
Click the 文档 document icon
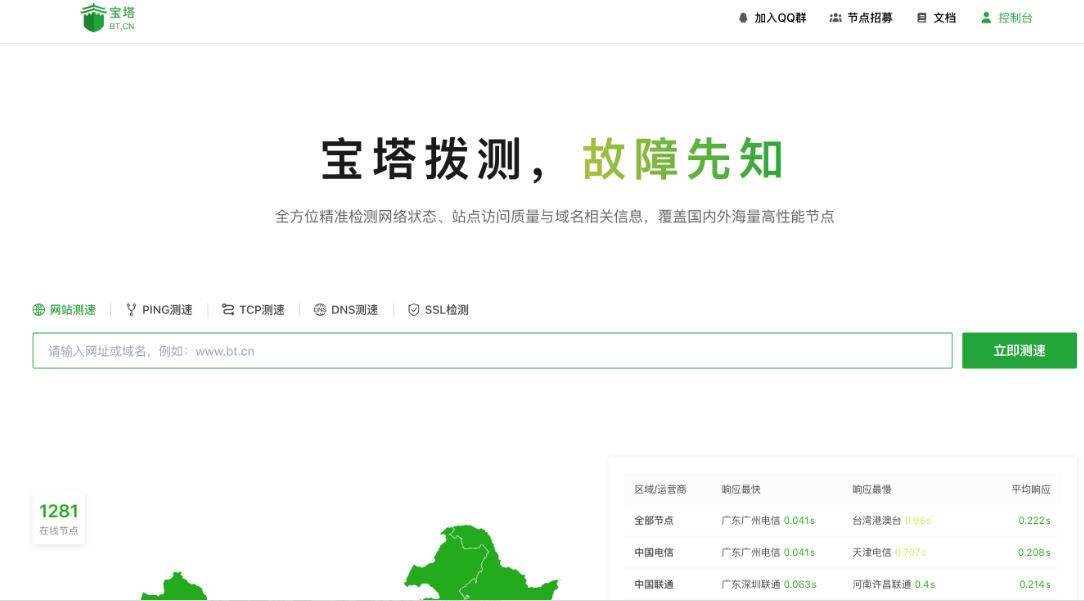click(922, 18)
